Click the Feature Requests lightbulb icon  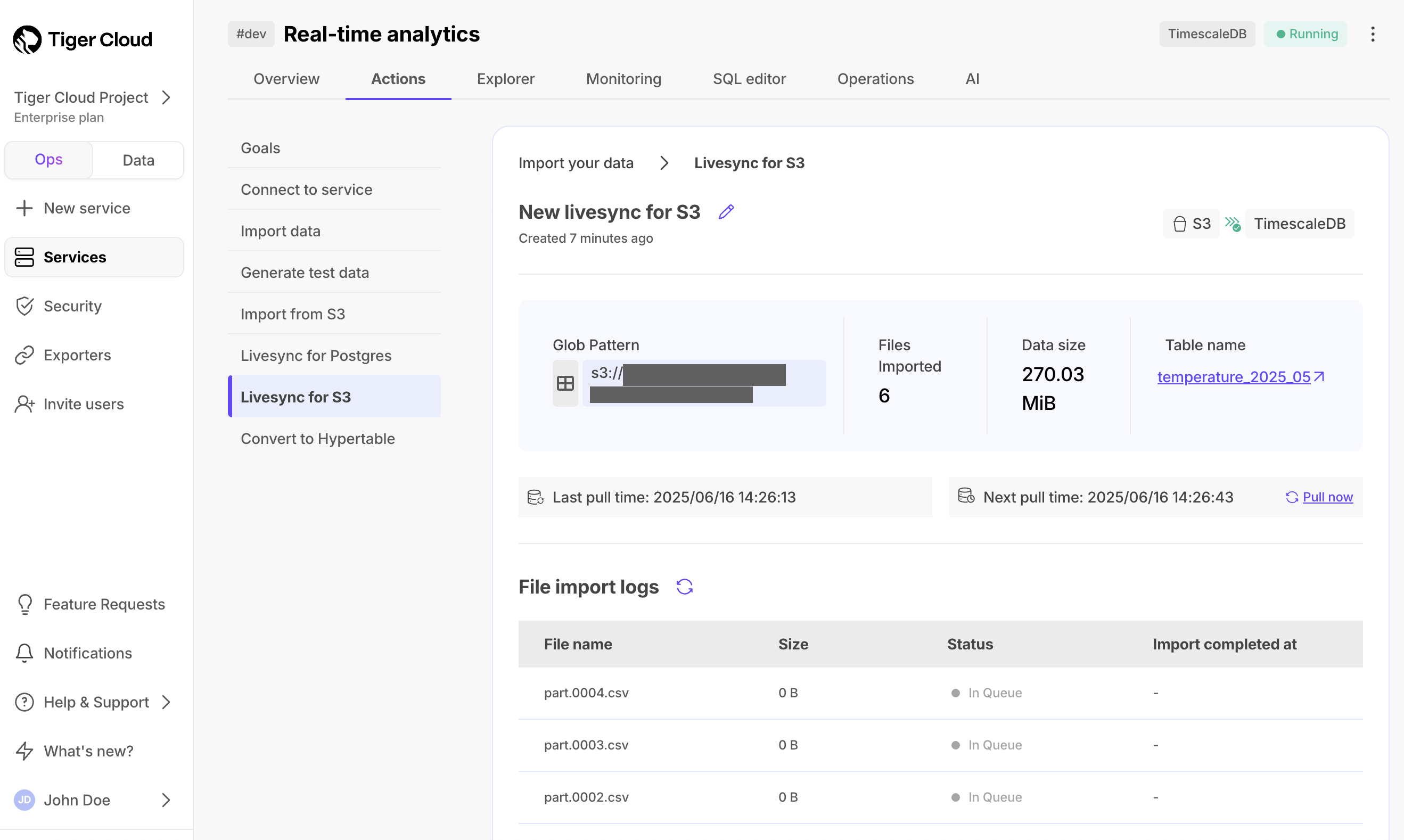24,604
